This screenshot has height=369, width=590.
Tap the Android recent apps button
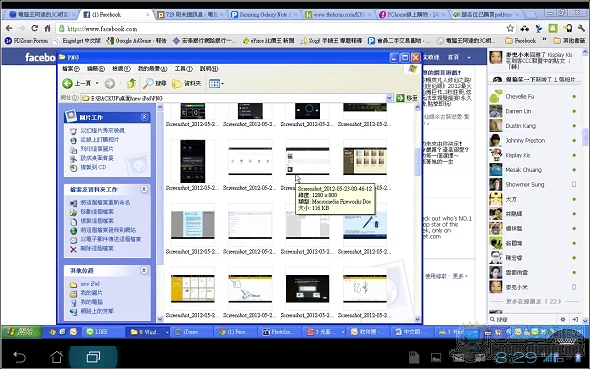click(93, 357)
